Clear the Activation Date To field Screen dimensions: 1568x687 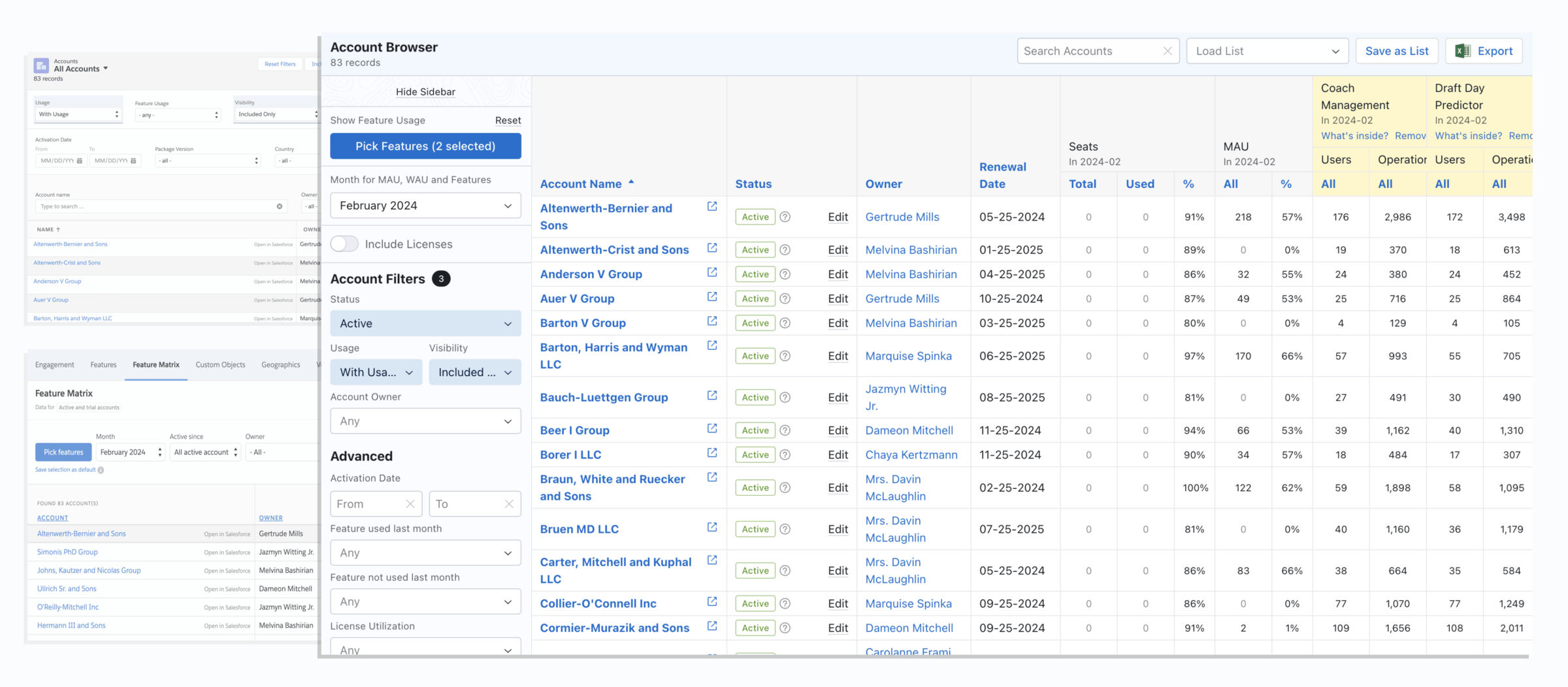509,504
